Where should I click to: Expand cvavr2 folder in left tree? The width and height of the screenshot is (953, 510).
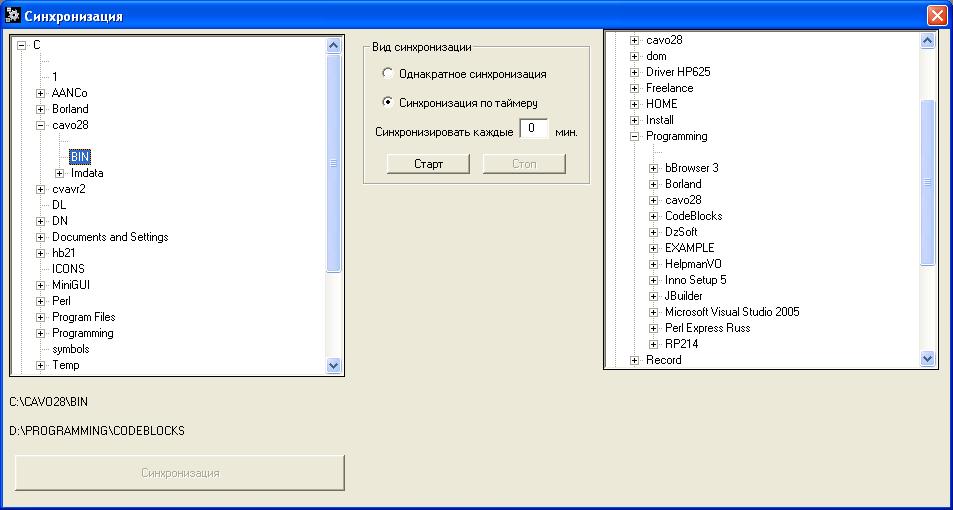[x=41, y=189]
